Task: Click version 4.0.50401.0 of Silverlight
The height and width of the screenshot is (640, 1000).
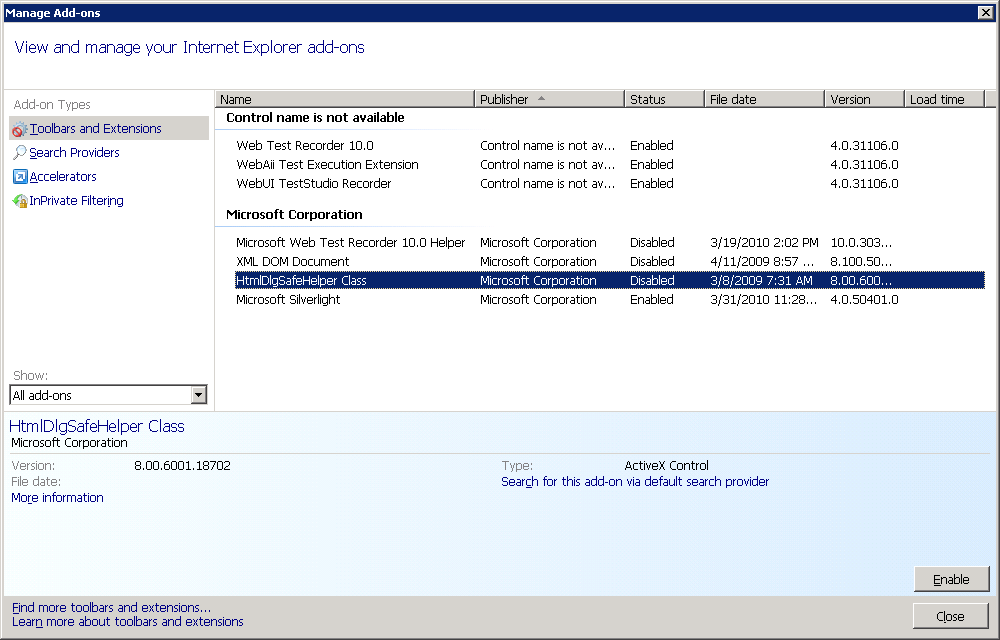Action: 864,300
